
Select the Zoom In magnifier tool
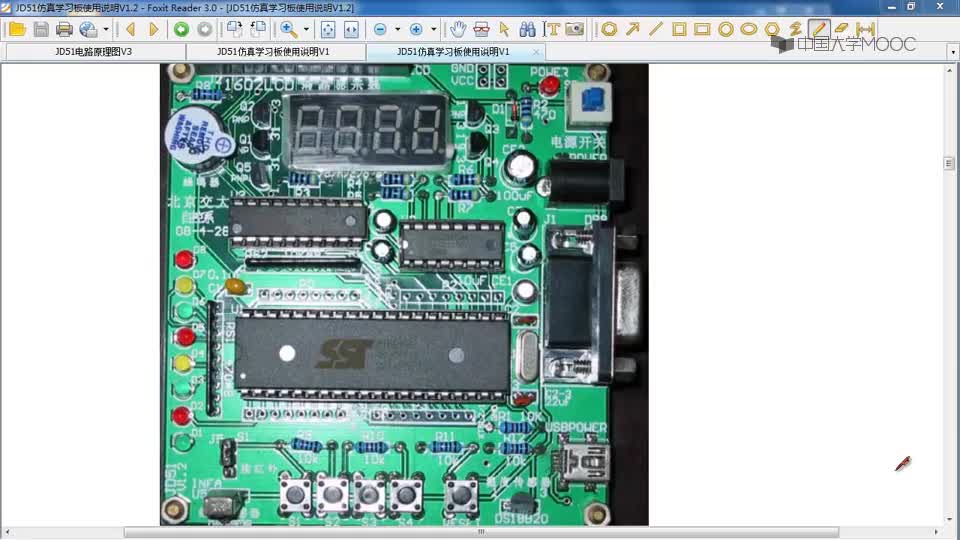click(288, 29)
